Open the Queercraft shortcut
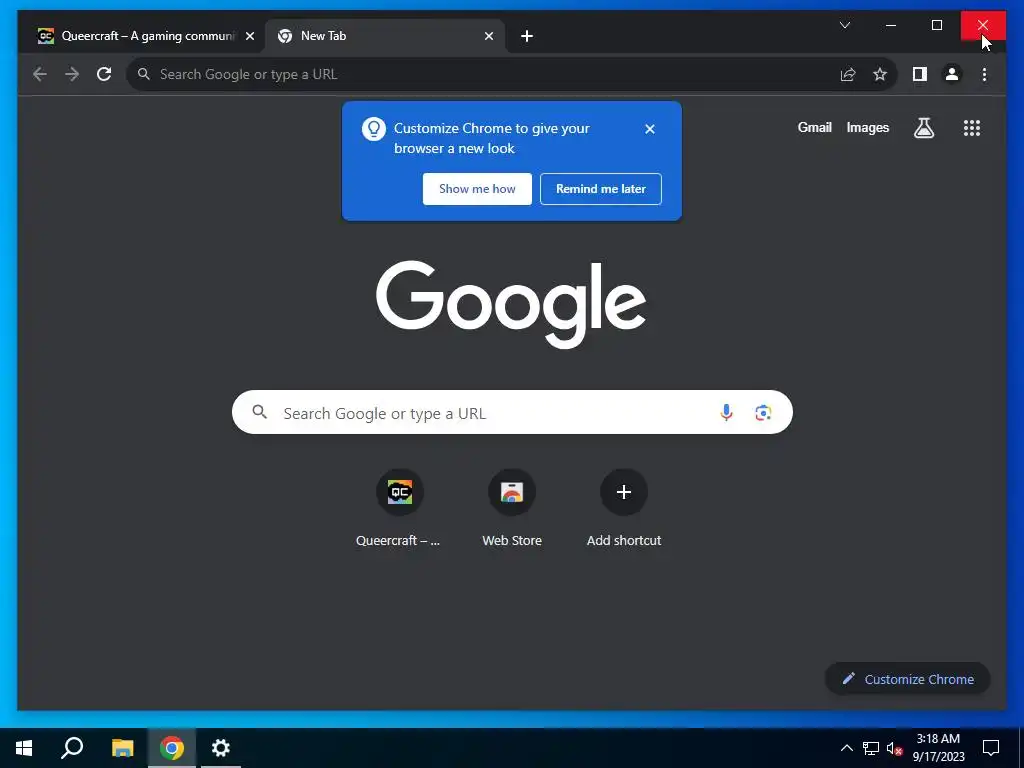Screen dimensions: 1024x768 399,509
